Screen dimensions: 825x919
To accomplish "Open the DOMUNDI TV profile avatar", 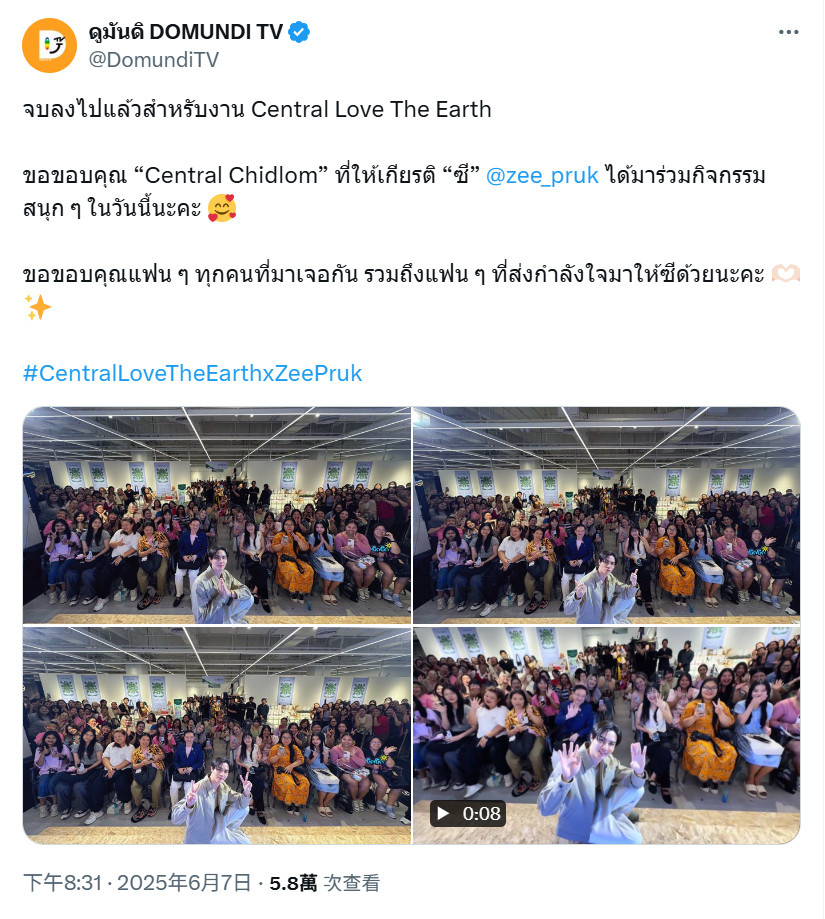I will point(49,45).
